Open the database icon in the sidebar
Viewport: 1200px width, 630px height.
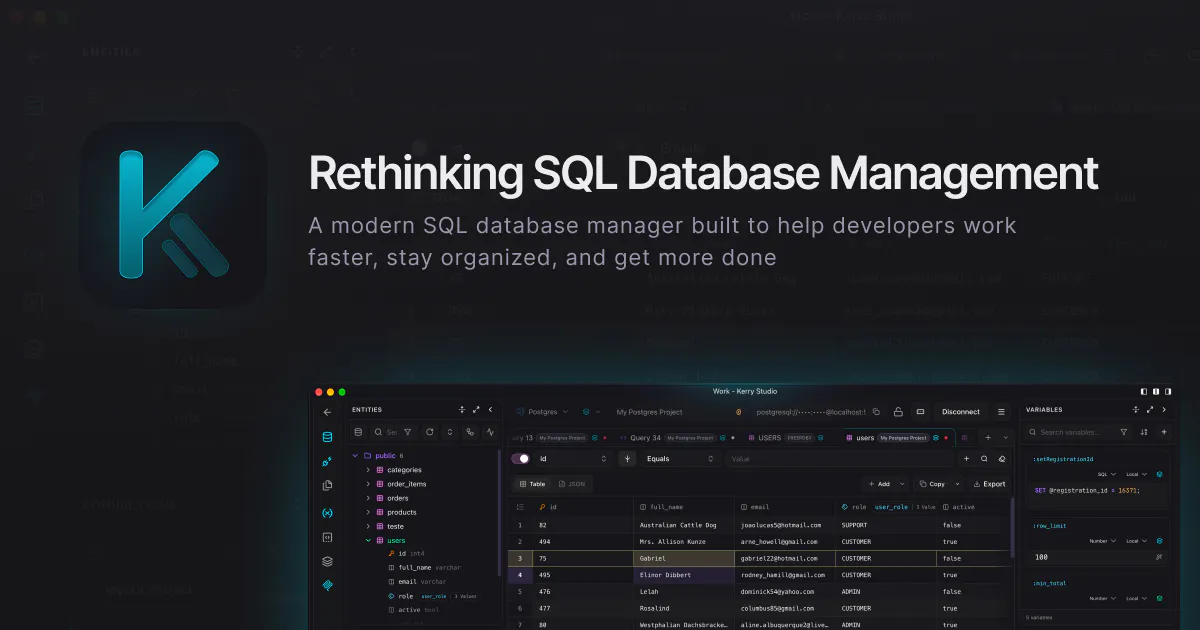click(x=327, y=437)
